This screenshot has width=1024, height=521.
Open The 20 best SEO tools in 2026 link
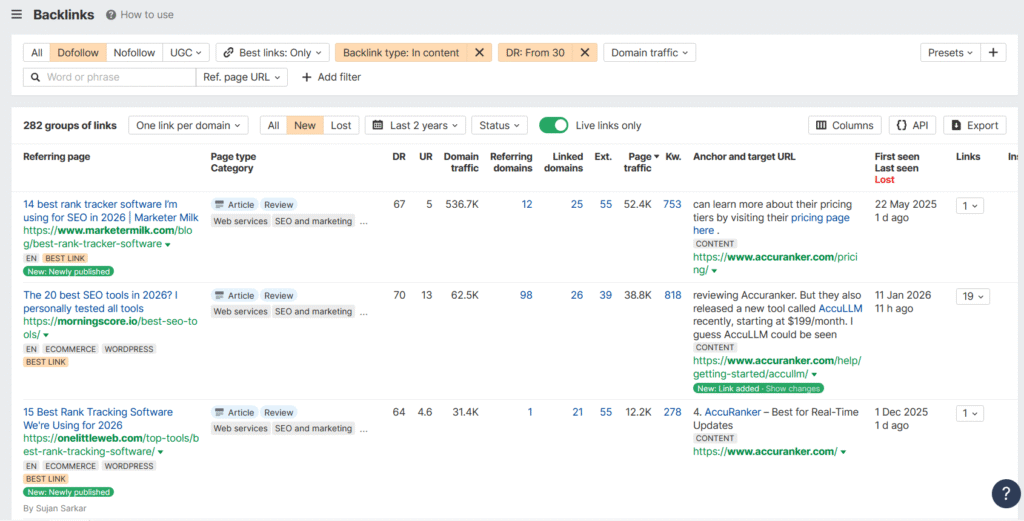(x=101, y=302)
